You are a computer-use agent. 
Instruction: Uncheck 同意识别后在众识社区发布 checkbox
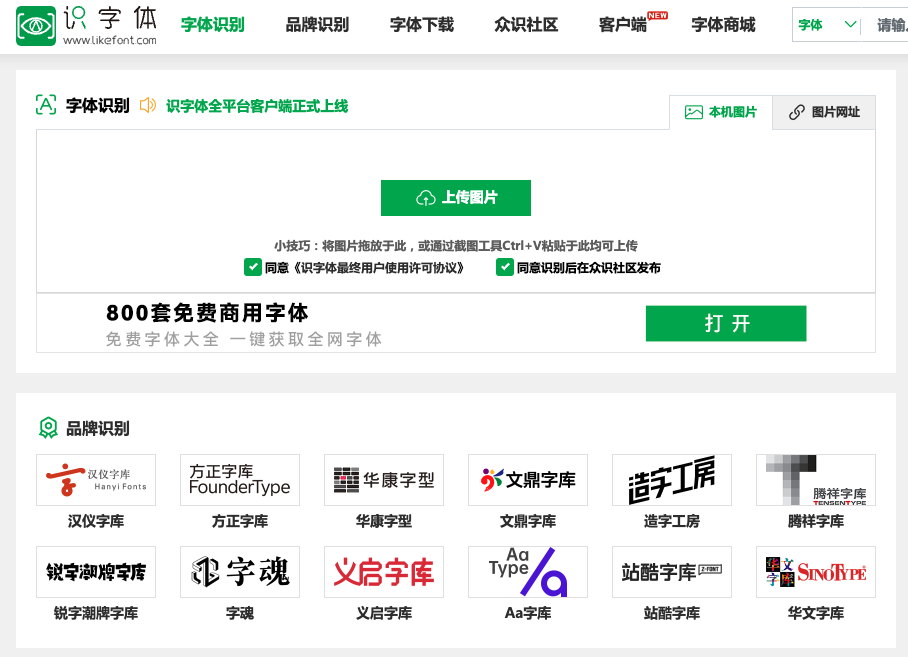coord(505,267)
